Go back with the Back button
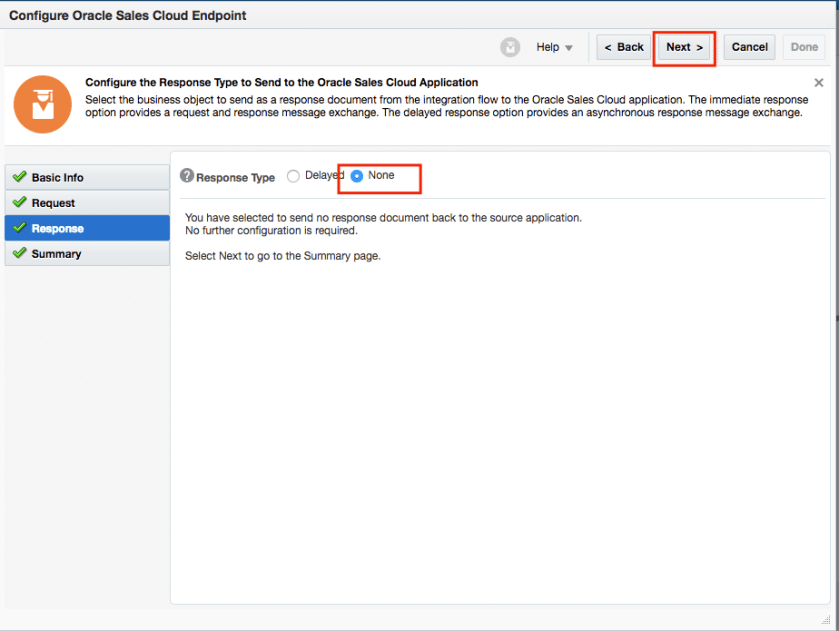The image size is (839, 631). (x=624, y=47)
